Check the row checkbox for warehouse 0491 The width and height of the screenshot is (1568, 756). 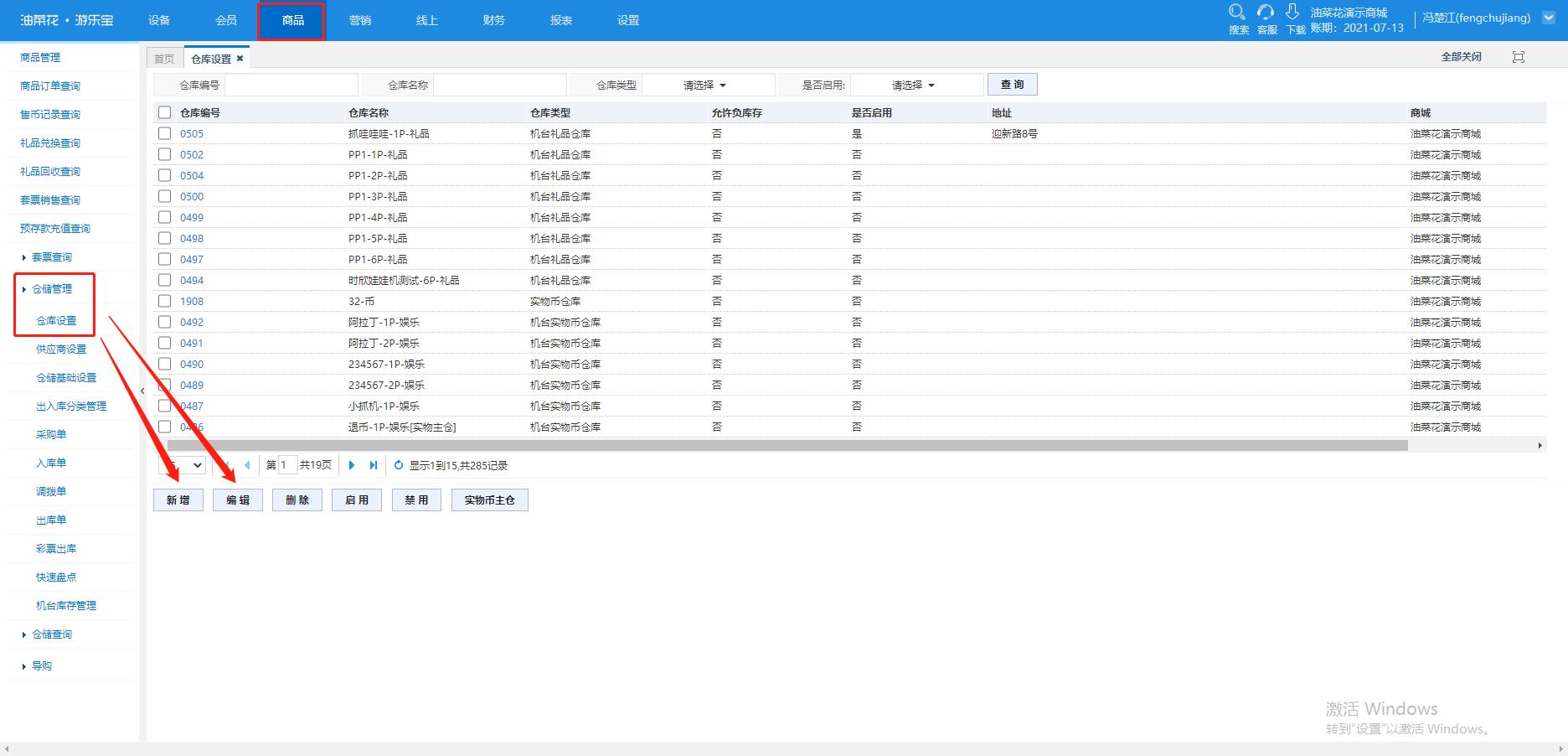pyautogui.click(x=164, y=343)
